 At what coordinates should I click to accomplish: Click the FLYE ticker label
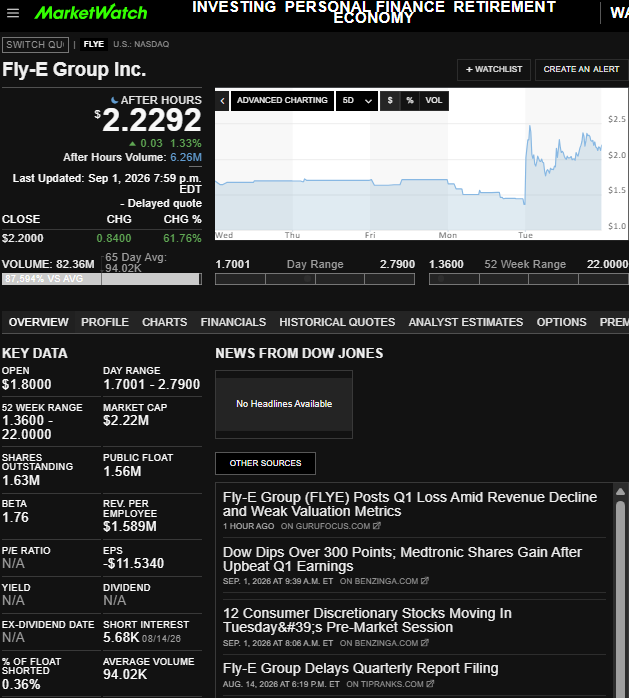(x=94, y=44)
